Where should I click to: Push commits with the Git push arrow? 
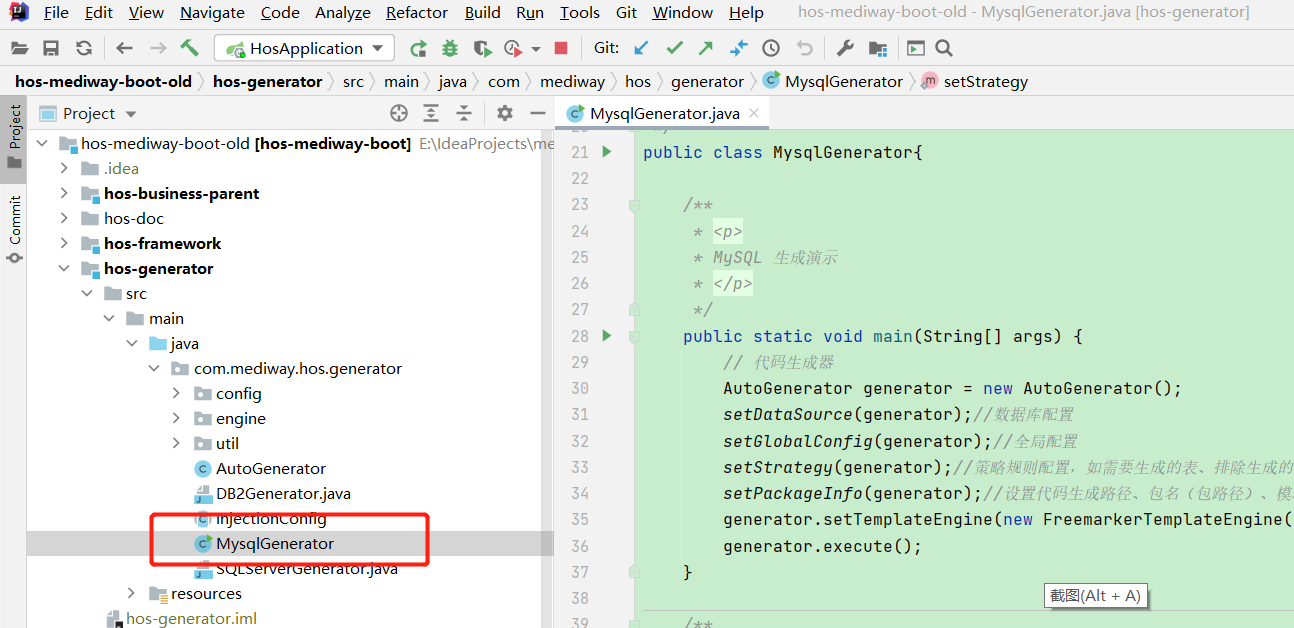coord(706,48)
